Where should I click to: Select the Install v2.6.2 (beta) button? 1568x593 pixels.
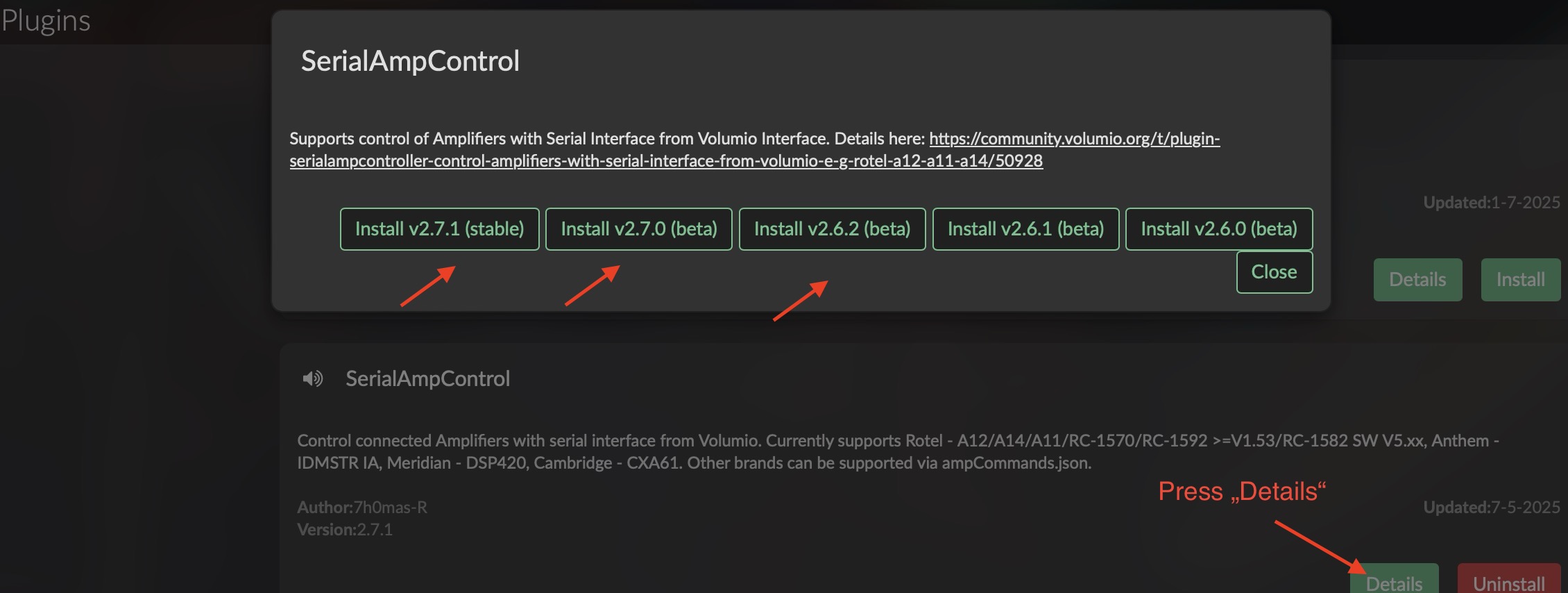[832, 229]
